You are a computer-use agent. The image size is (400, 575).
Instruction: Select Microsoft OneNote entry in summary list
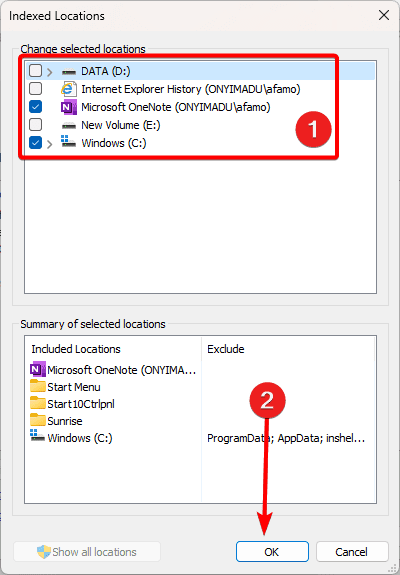[122, 370]
